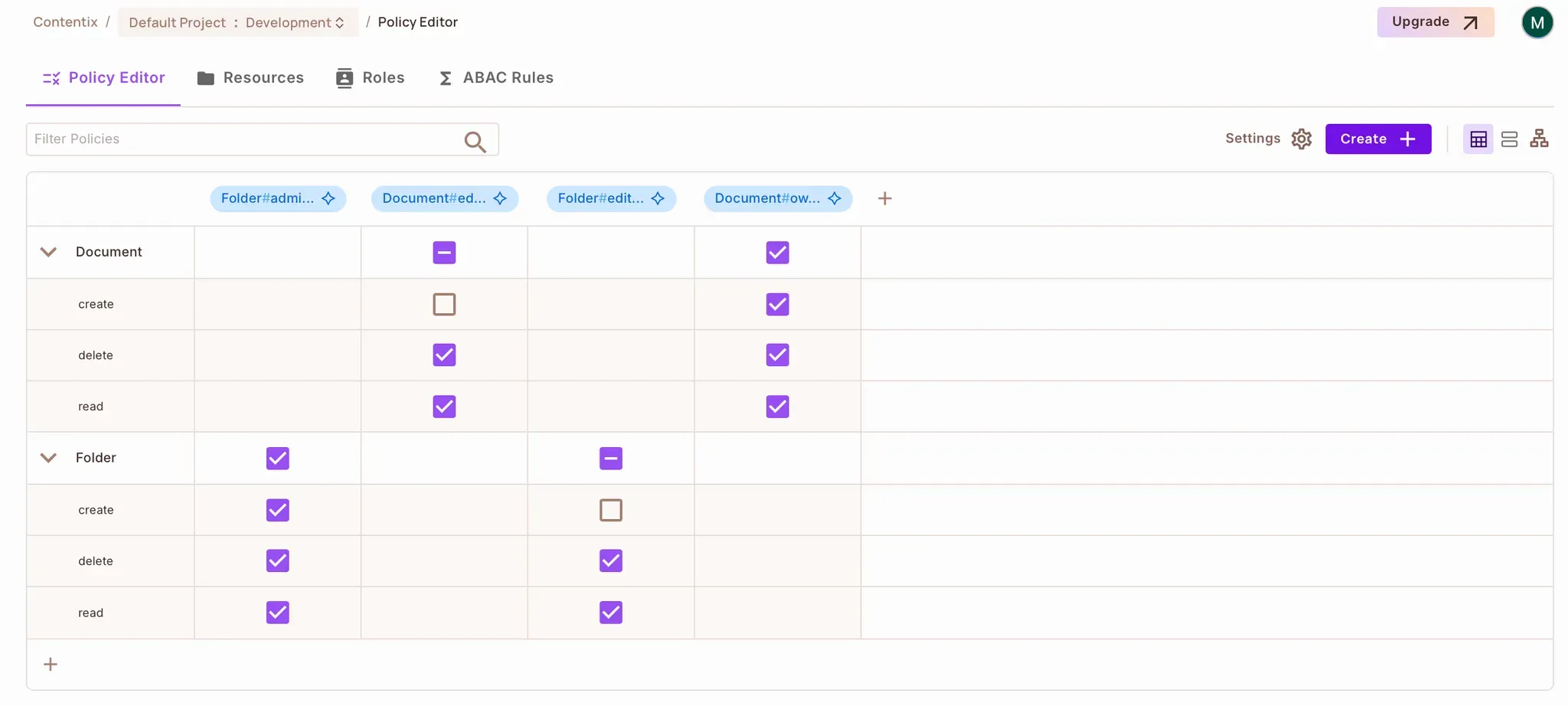The width and height of the screenshot is (1568, 706).
Task: Uncheck Document delete for Document#owner
Action: [777, 355]
